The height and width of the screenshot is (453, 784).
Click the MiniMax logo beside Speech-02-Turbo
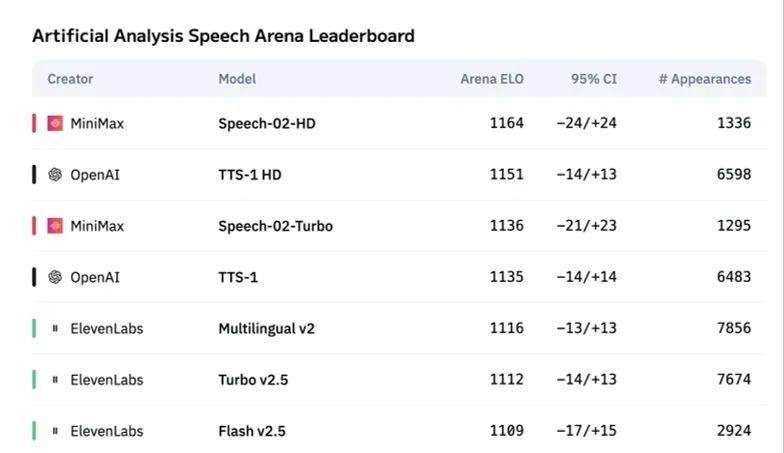(x=55, y=226)
